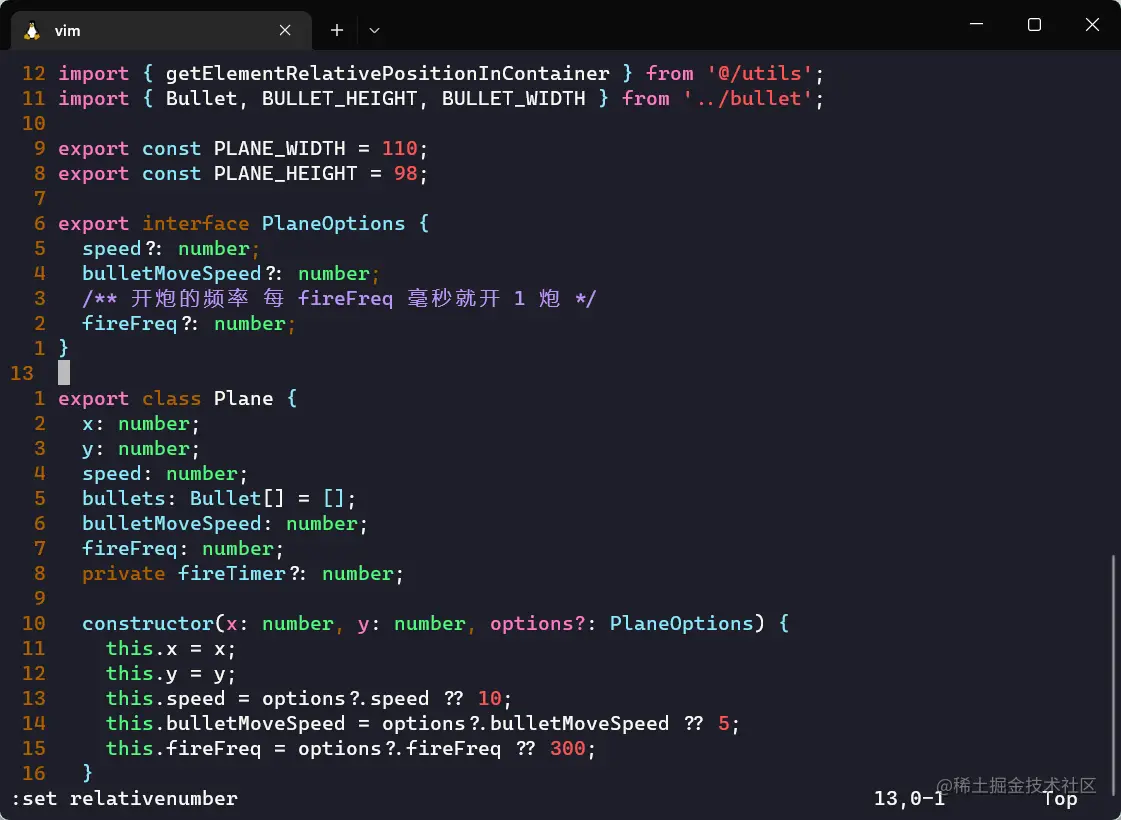Viewport: 1121px width, 820px height.
Task: Click the block cursor on line 13
Action: (x=64, y=372)
